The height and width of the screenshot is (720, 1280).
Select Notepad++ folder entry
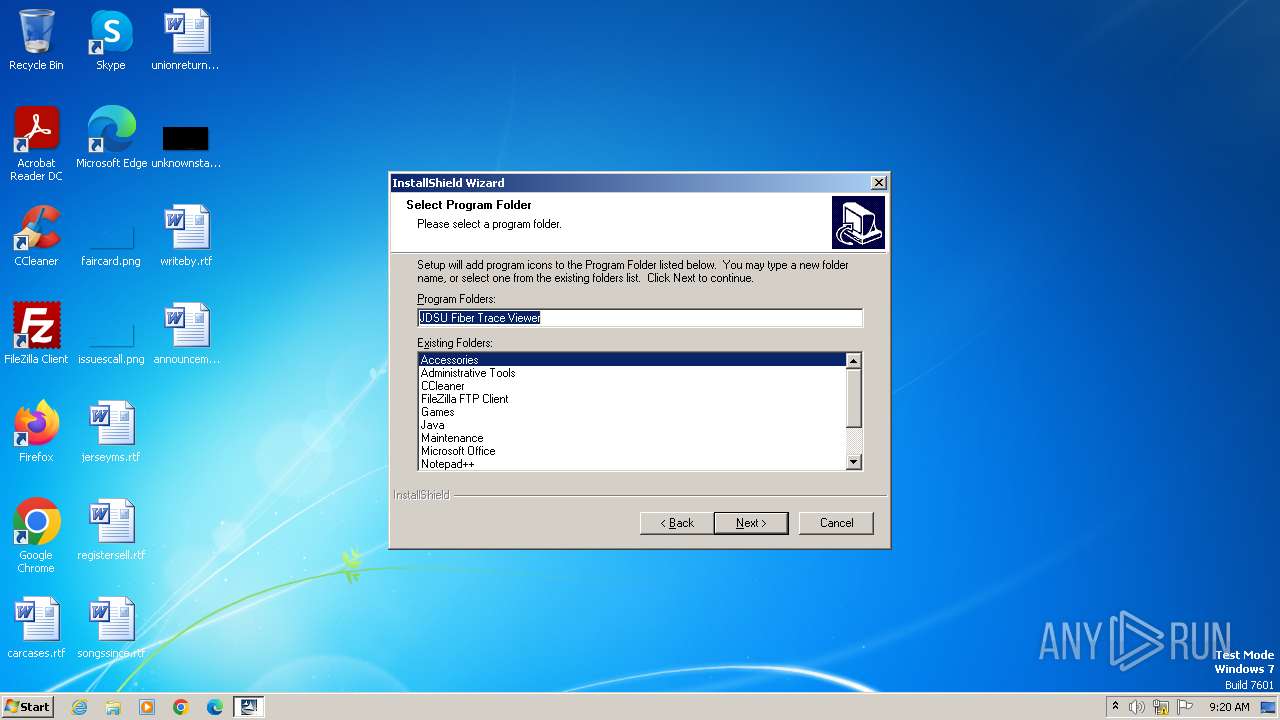click(x=632, y=464)
